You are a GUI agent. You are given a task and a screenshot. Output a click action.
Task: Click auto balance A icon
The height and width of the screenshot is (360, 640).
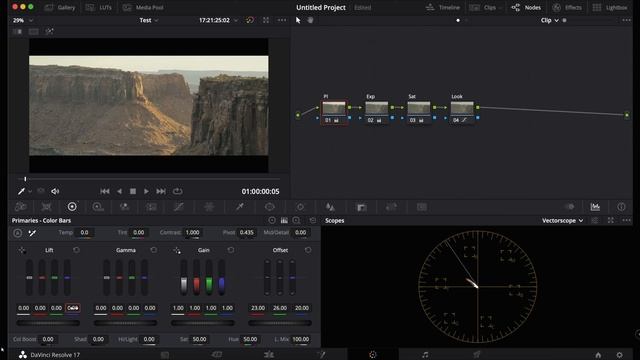pos(18,233)
